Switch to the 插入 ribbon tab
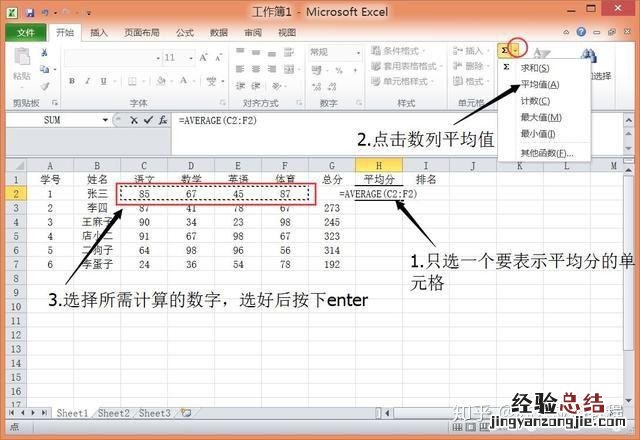This screenshot has height=440, width=640. (99, 33)
